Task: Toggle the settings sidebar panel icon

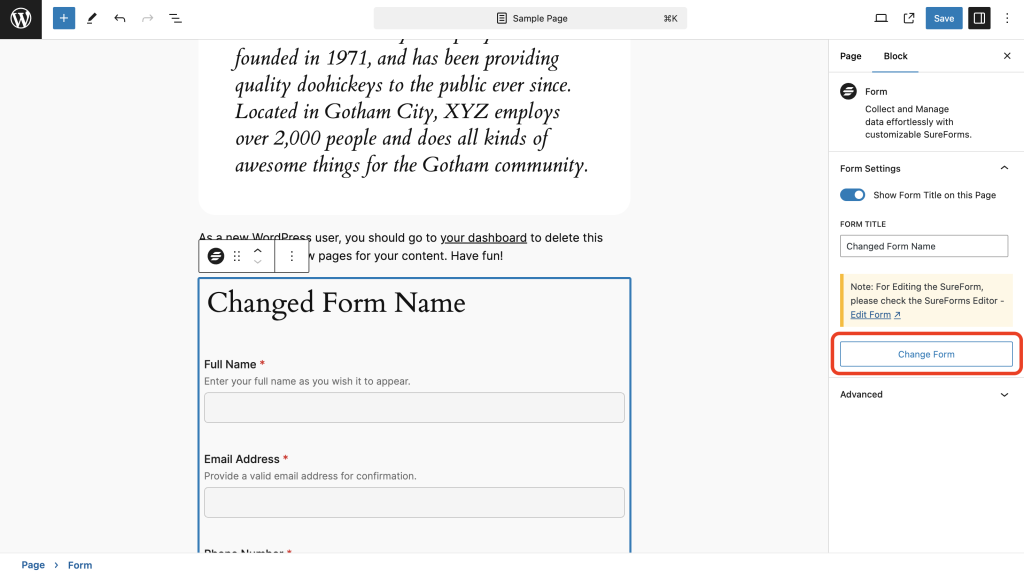Action: 979,18
